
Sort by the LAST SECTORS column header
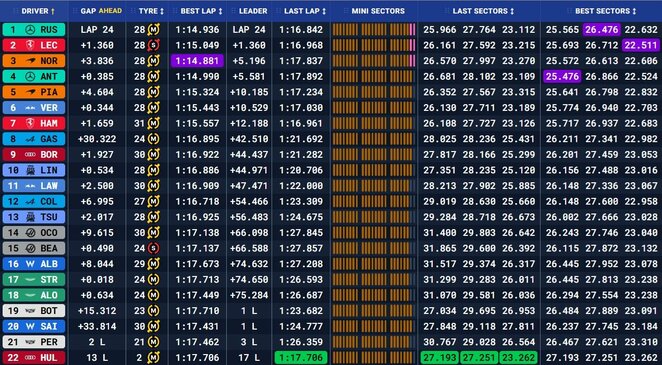pyautogui.click(x=483, y=11)
